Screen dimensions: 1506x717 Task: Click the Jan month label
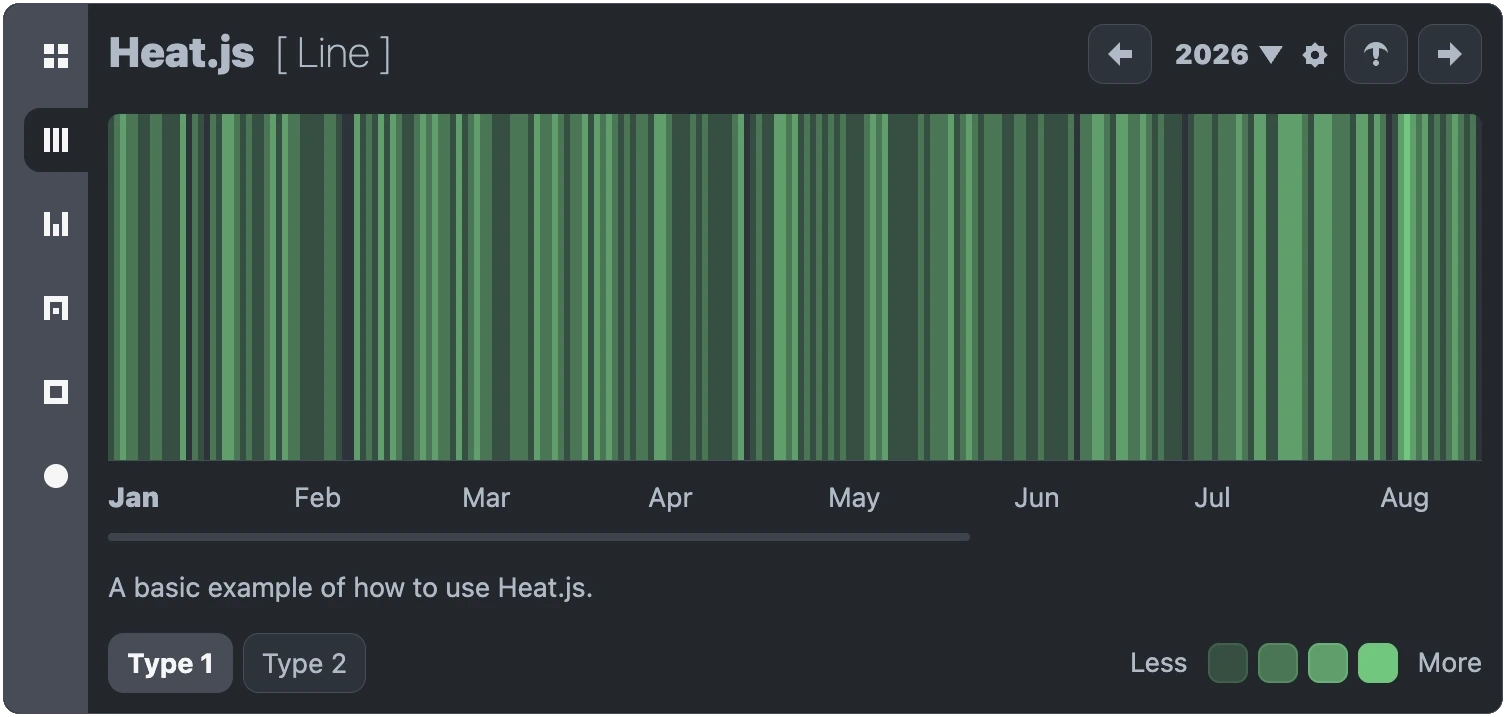point(133,498)
